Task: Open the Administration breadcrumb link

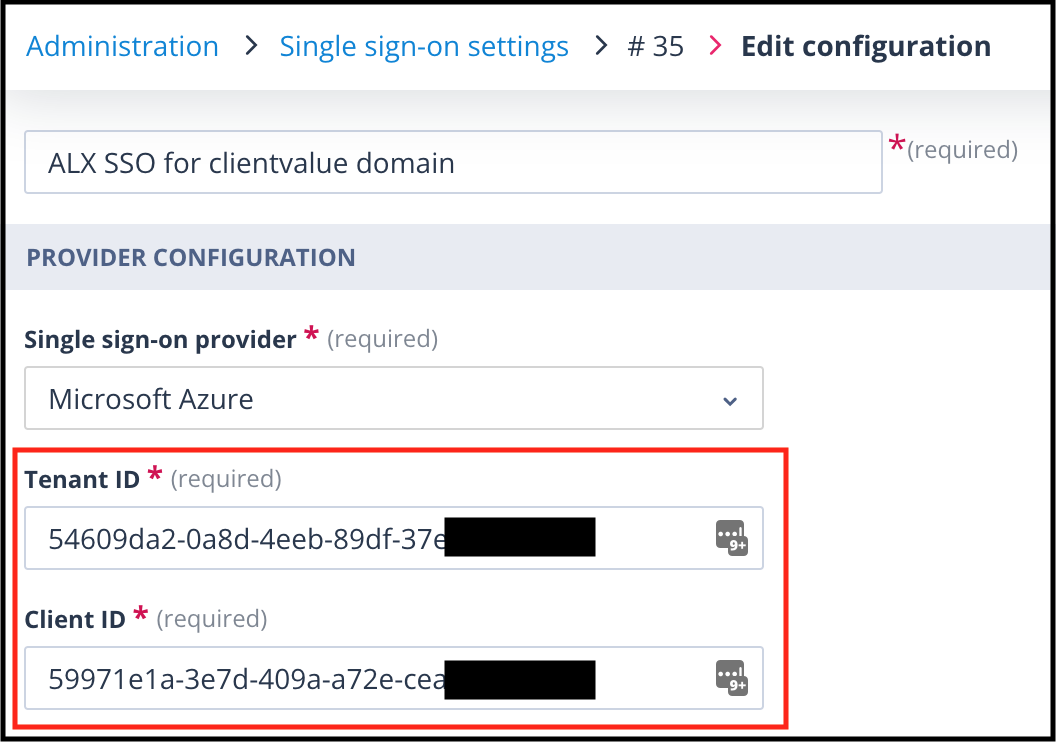Action: pos(123,46)
